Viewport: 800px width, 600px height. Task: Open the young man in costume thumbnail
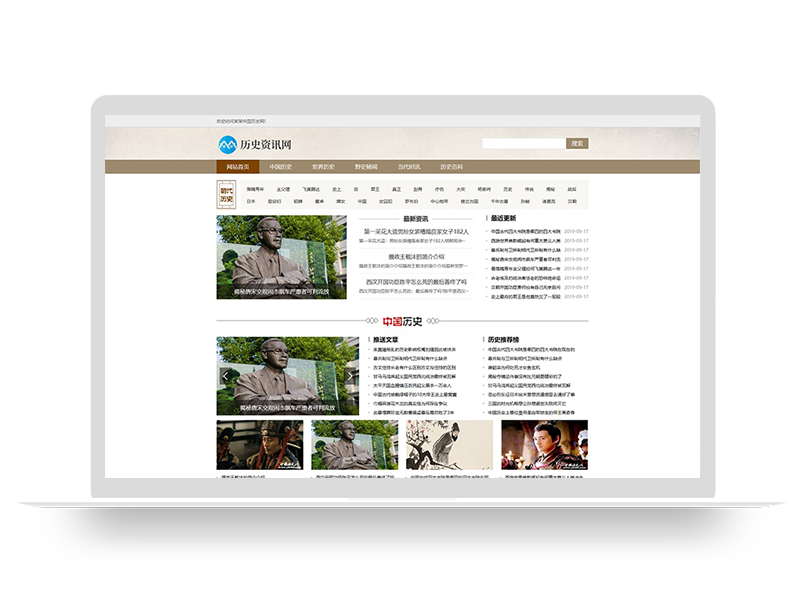click(544, 444)
